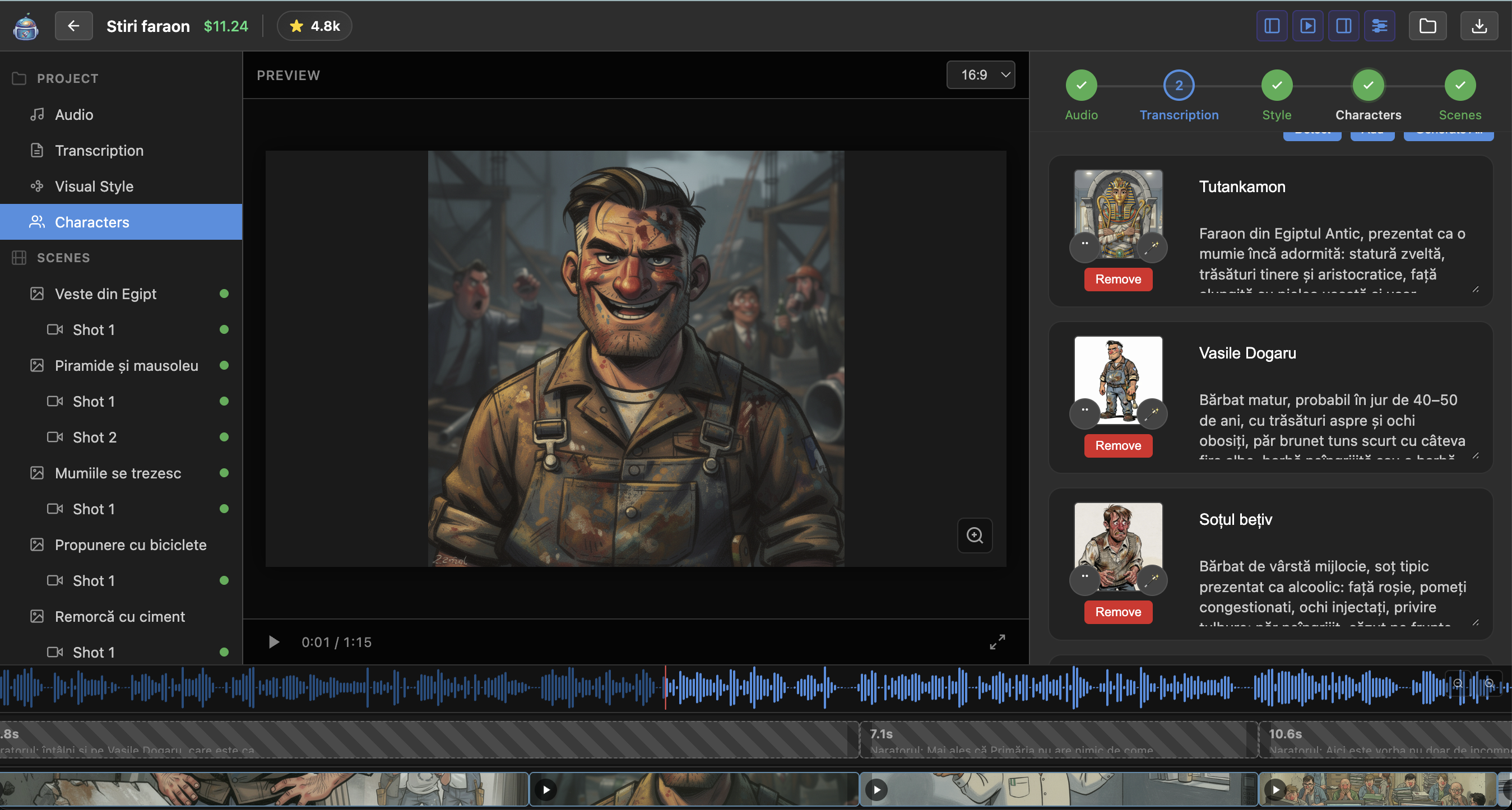Open Visual Style in project sidebar
This screenshot has height=810, width=1512.
click(x=94, y=186)
